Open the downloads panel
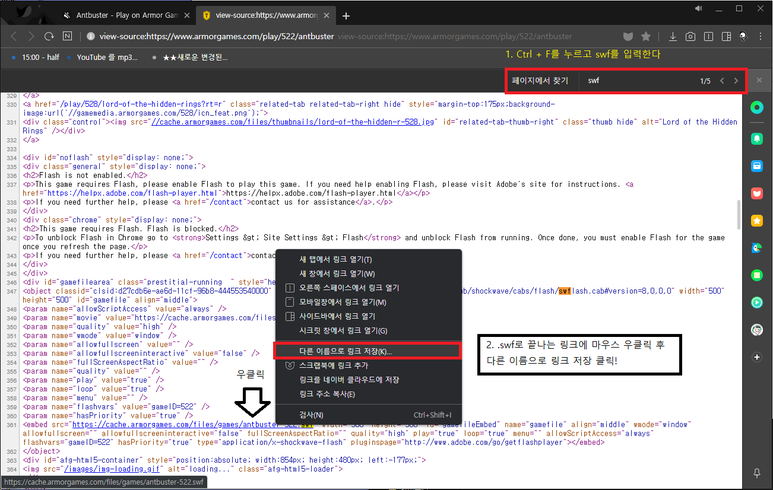This screenshot has height=490, width=773. pyautogui.click(x=672, y=36)
